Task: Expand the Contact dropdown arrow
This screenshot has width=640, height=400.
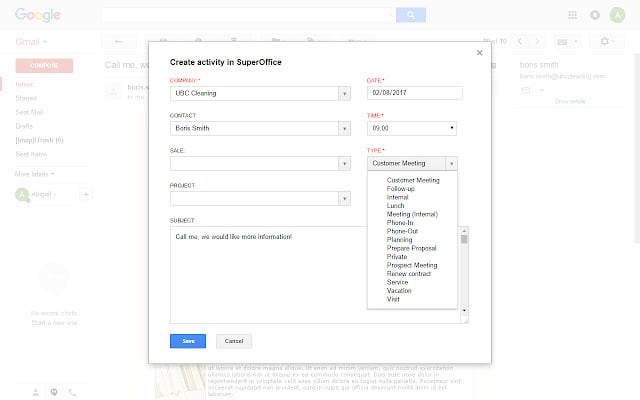Action: (344, 128)
